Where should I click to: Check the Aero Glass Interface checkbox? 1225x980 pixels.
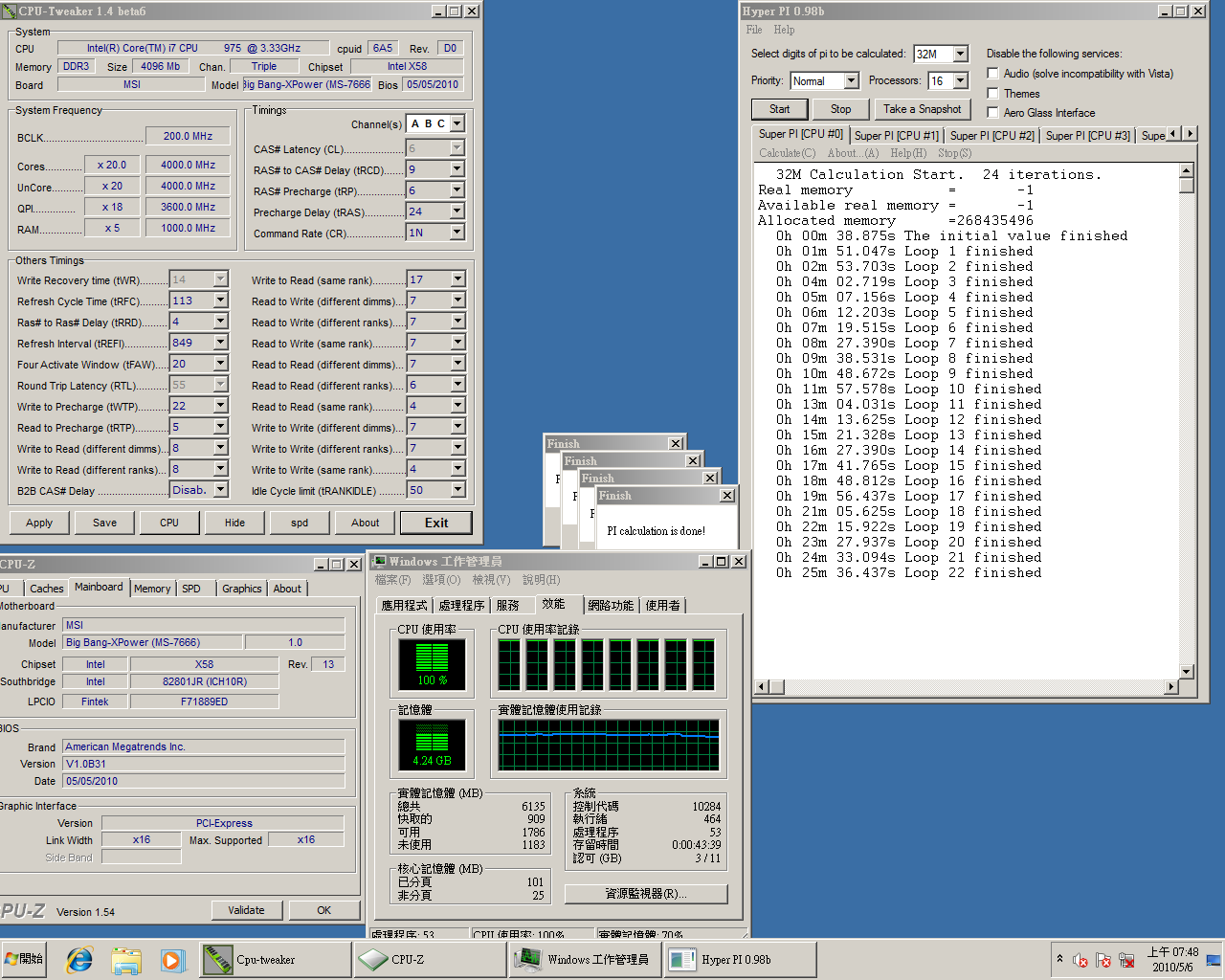[992, 112]
